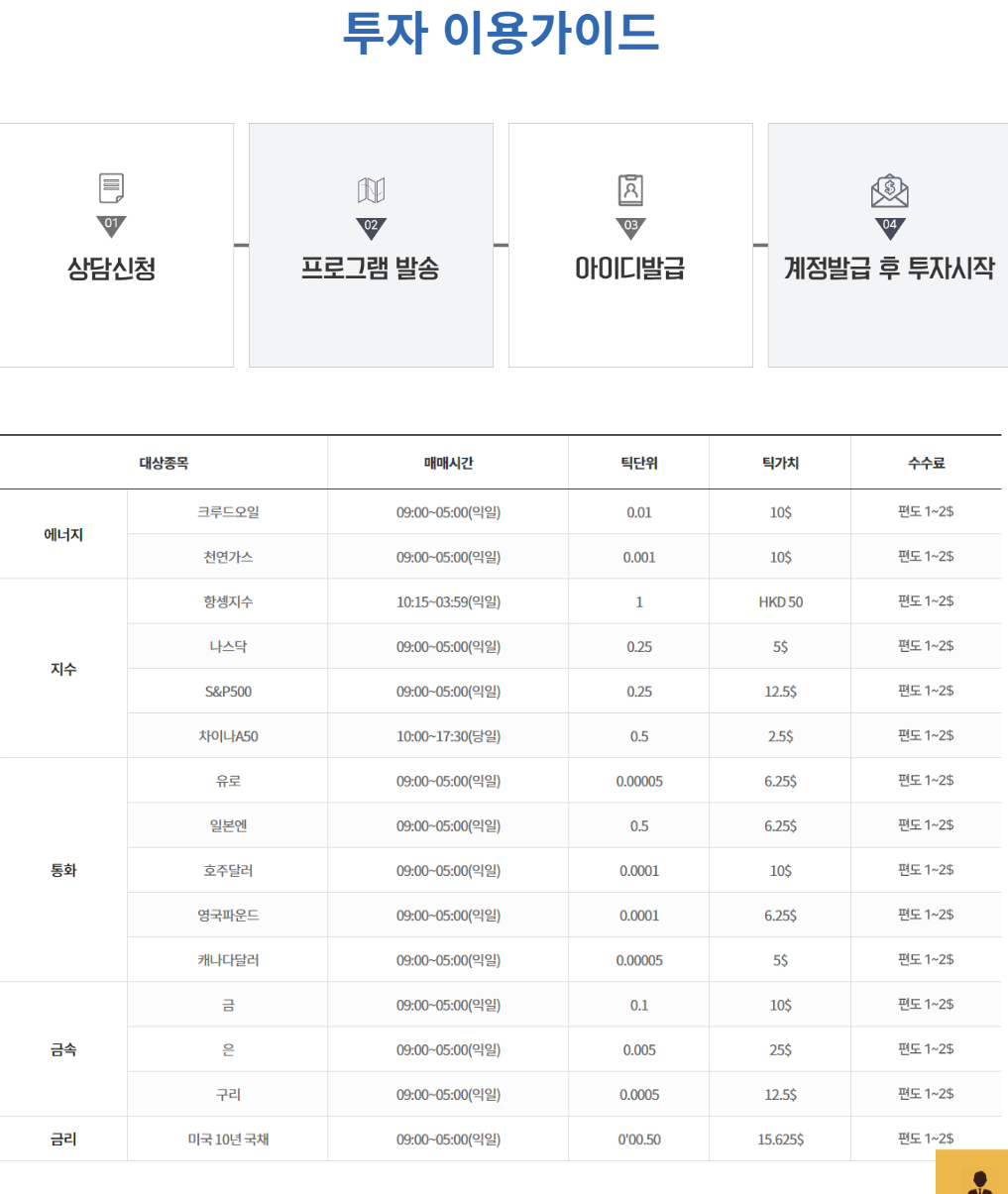
Task: Click the 0.005 tick unit for 은
Action: pyautogui.click(x=639, y=1049)
